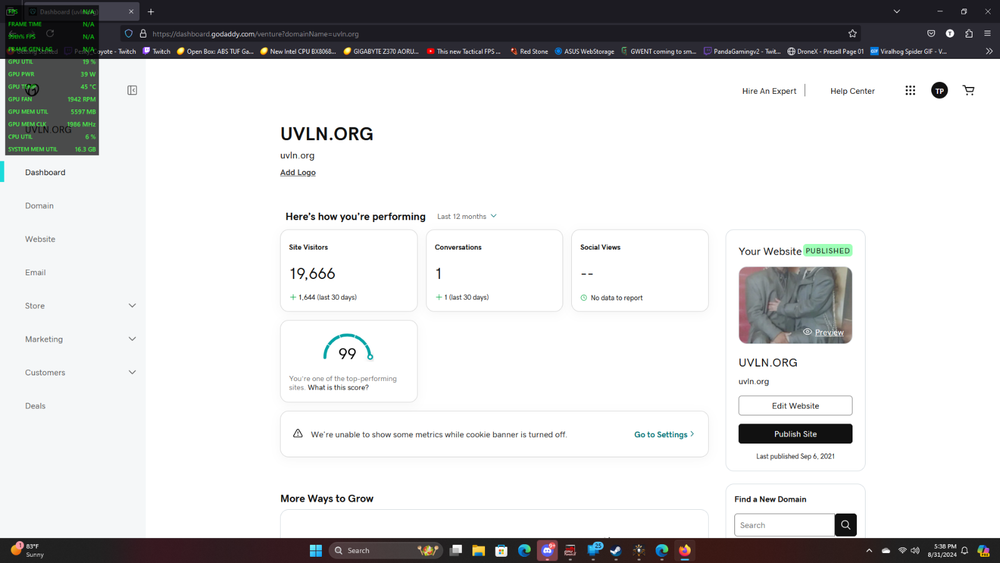Screen dimensions: 1000x563
Task: Open the Red Stone bookmark
Action: tap(529, 52)
